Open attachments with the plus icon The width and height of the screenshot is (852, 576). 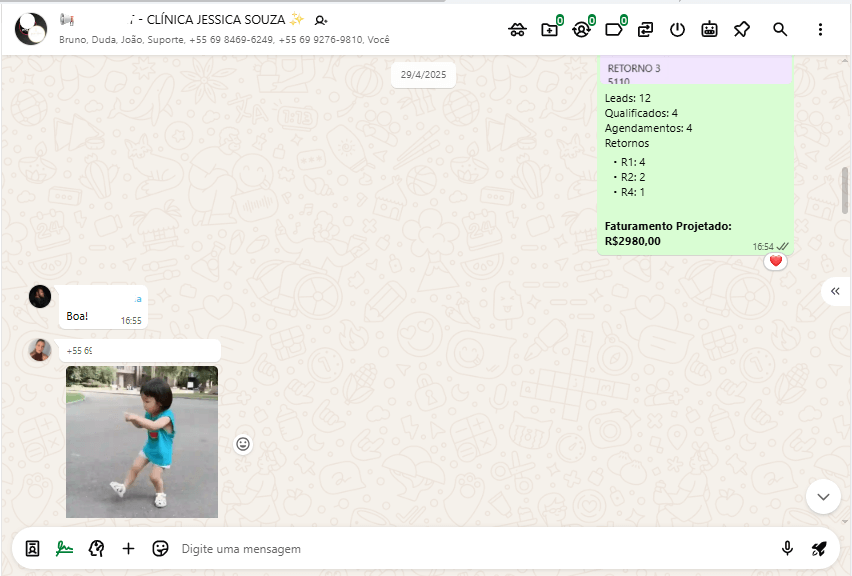[x=128, y=548]
